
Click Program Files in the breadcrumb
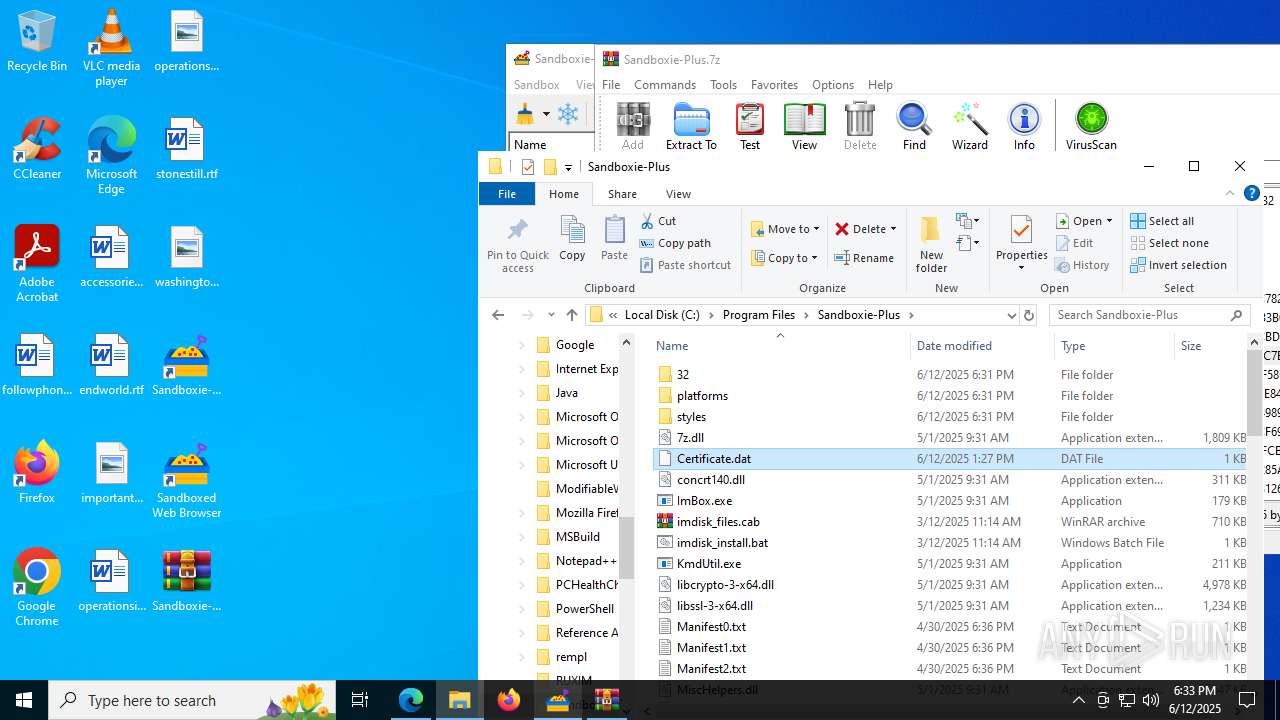759,315
